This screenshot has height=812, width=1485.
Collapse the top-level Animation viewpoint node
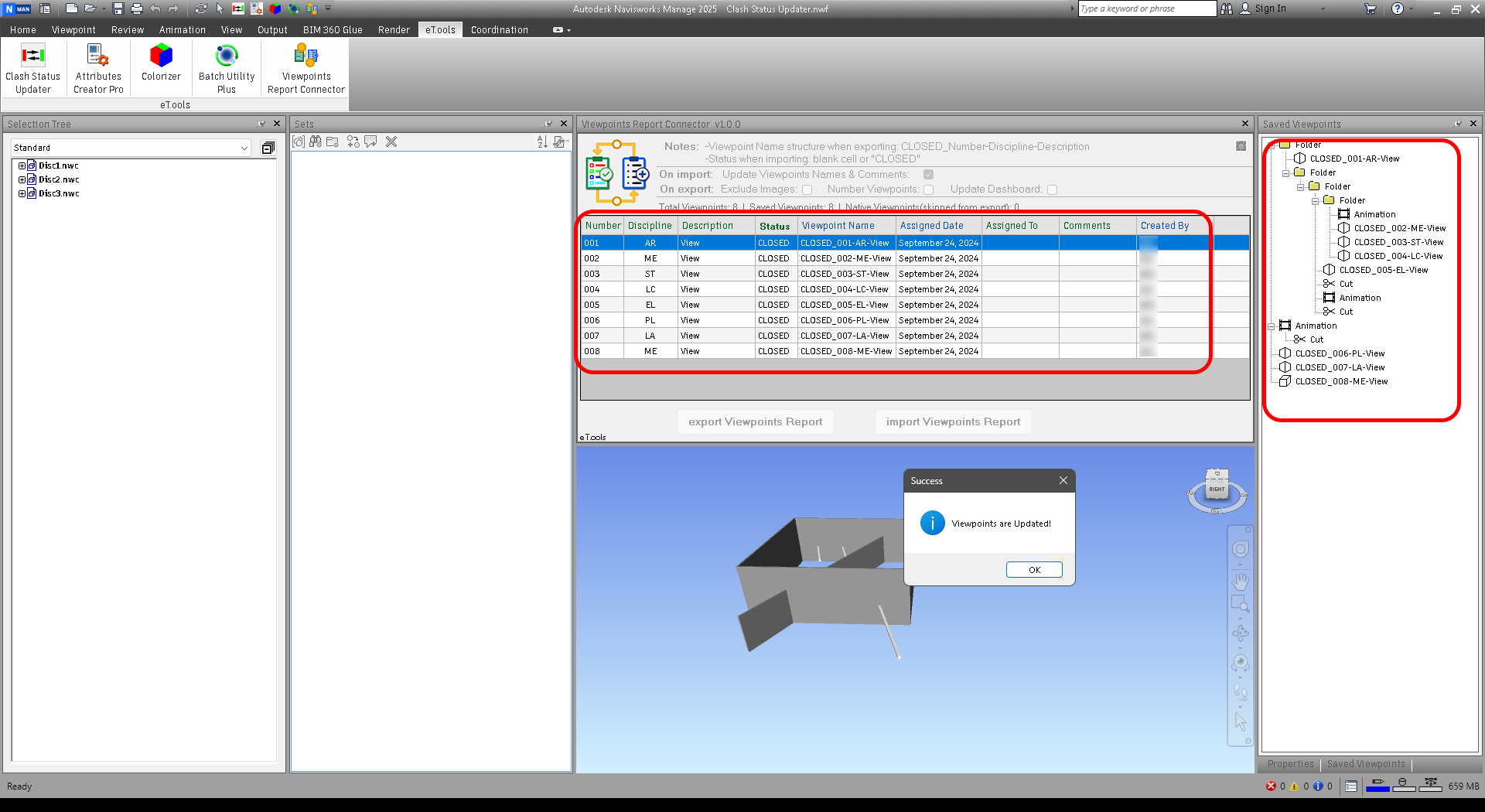tap(1272, 326)
